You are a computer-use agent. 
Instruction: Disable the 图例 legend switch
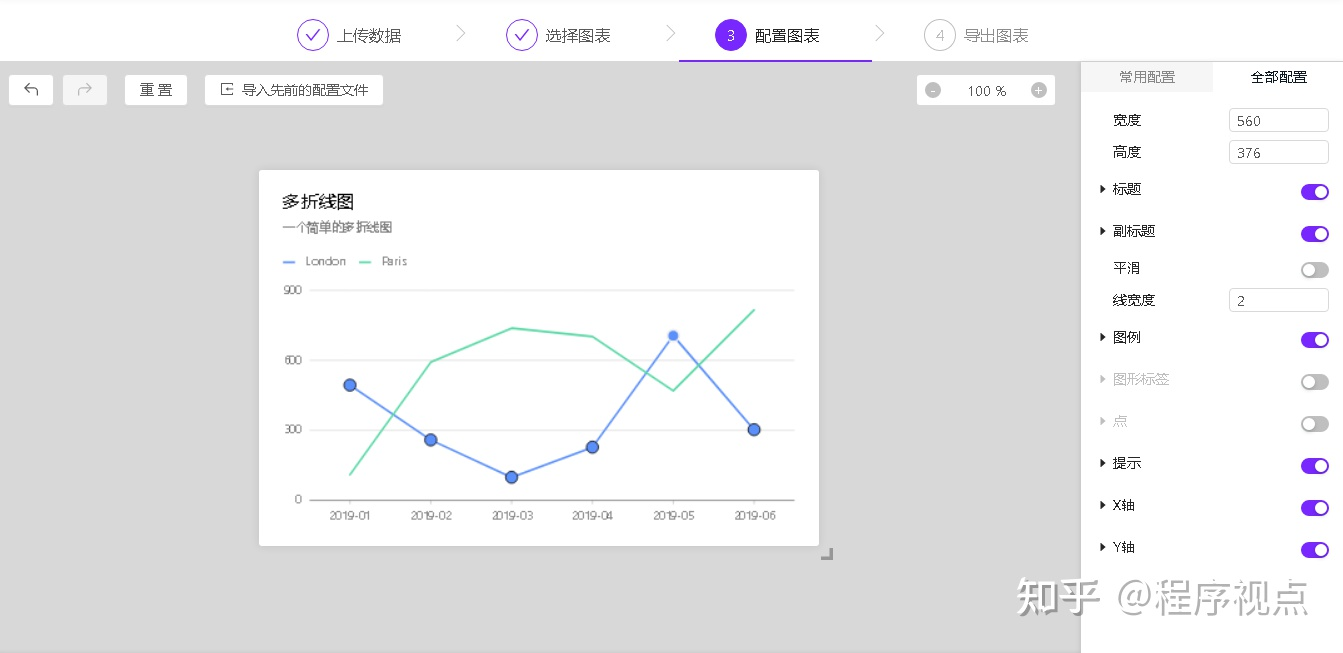(x=1314, y=340)
